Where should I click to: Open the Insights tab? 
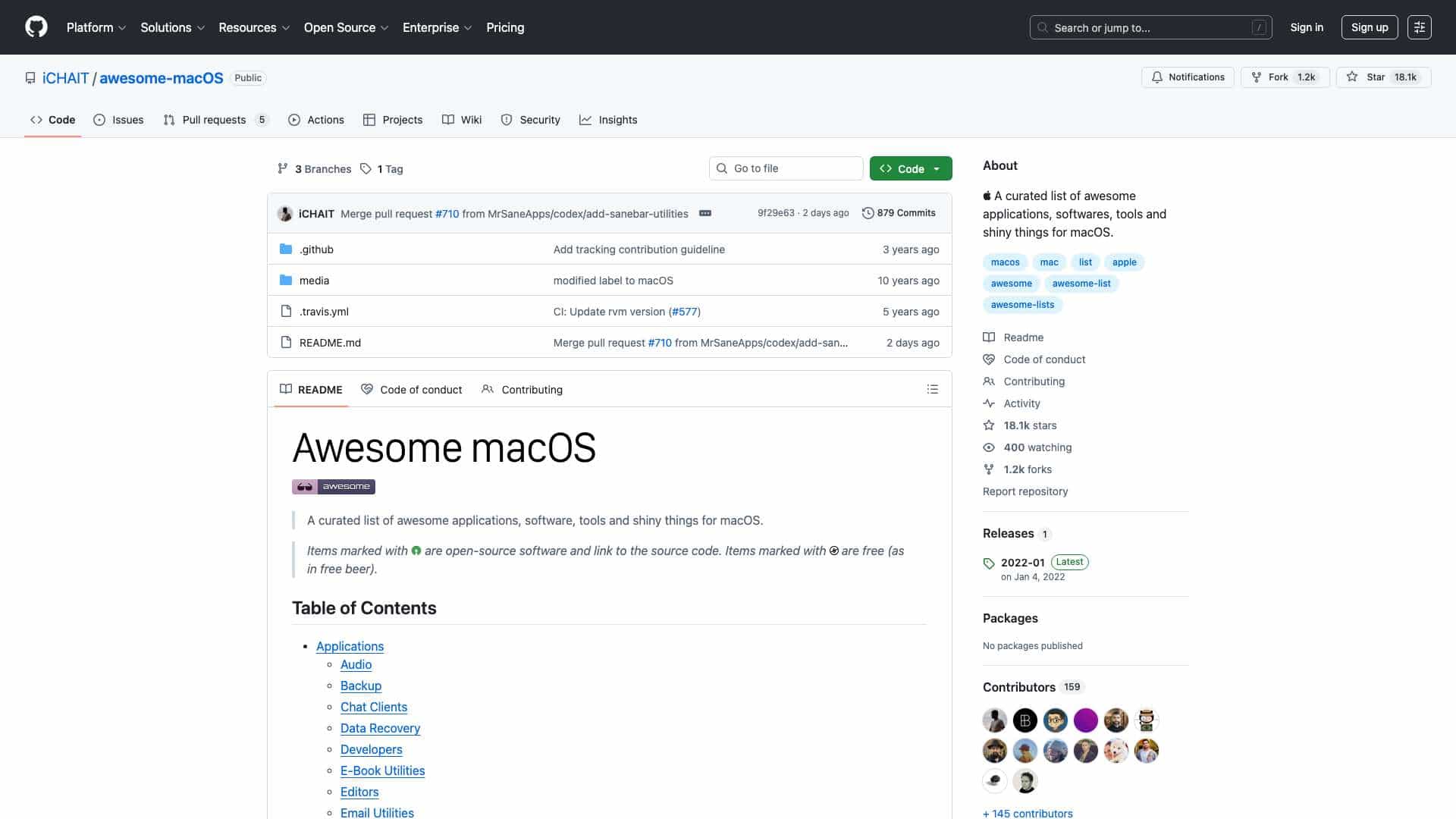pos(608,120)
